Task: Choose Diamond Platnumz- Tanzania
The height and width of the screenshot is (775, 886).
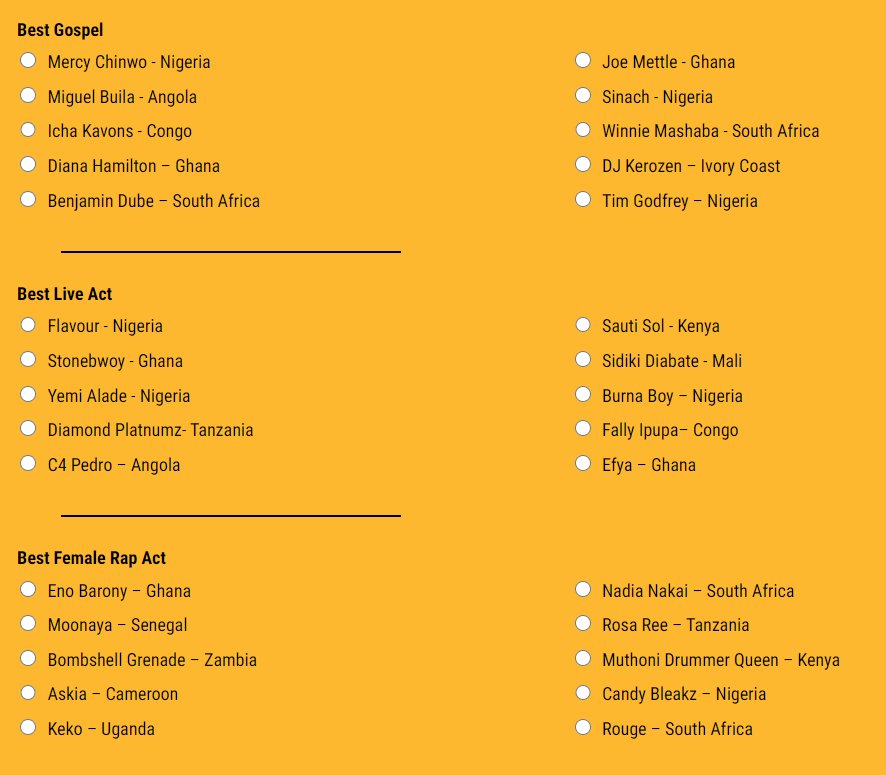Action: (x=28, y=429)
